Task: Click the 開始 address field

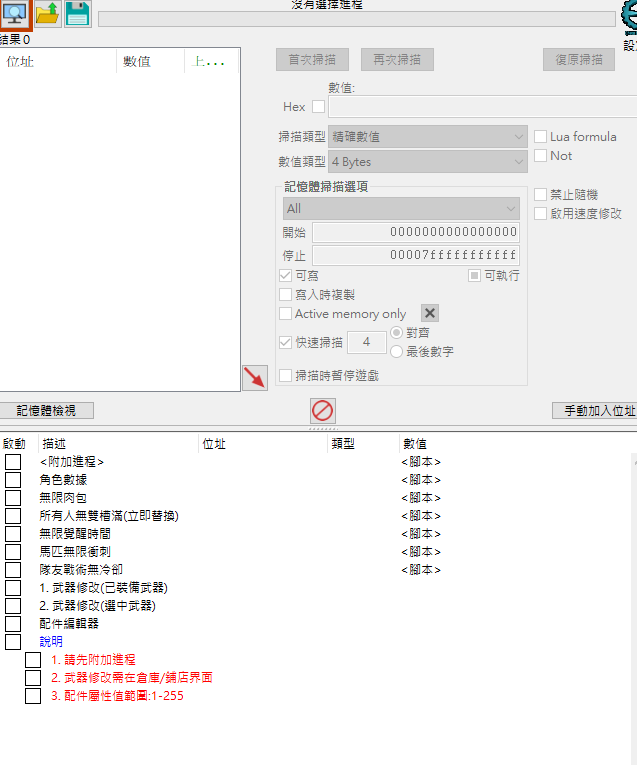Action: [x=416, y=232]
